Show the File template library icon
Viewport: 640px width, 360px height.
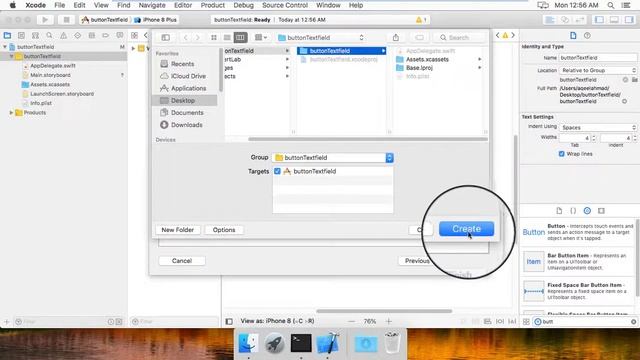point(559,211)
